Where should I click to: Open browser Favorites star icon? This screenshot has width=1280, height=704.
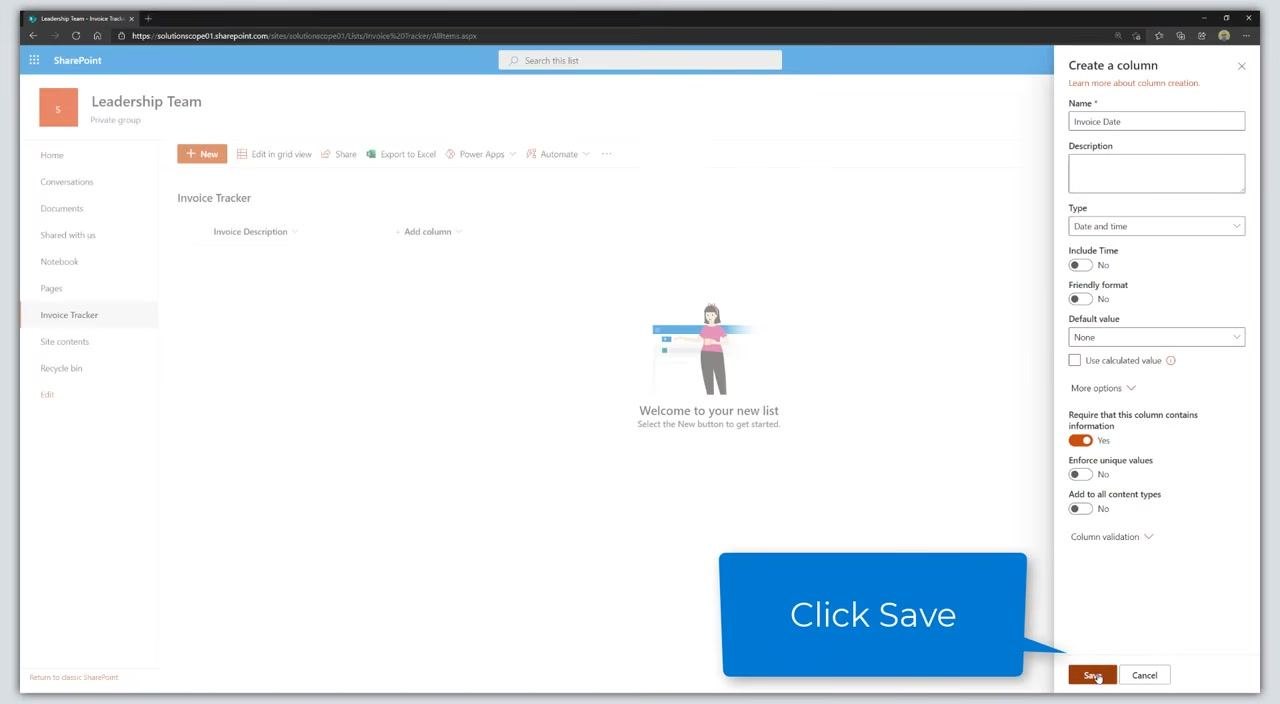[1159, 35]
